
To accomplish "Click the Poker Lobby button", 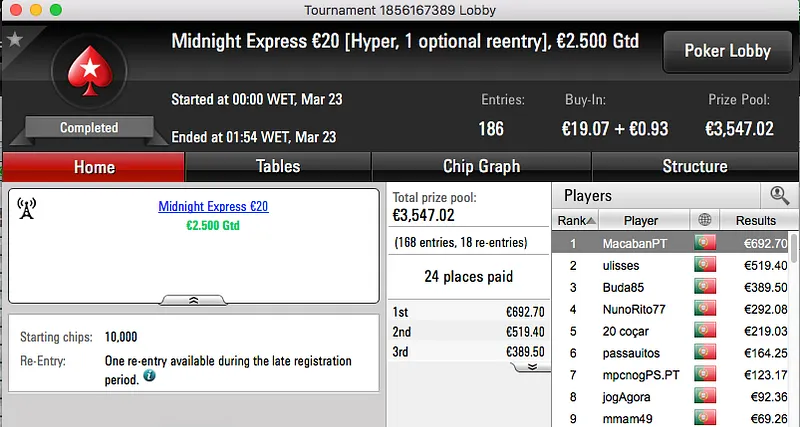I will tap(727, 52).
